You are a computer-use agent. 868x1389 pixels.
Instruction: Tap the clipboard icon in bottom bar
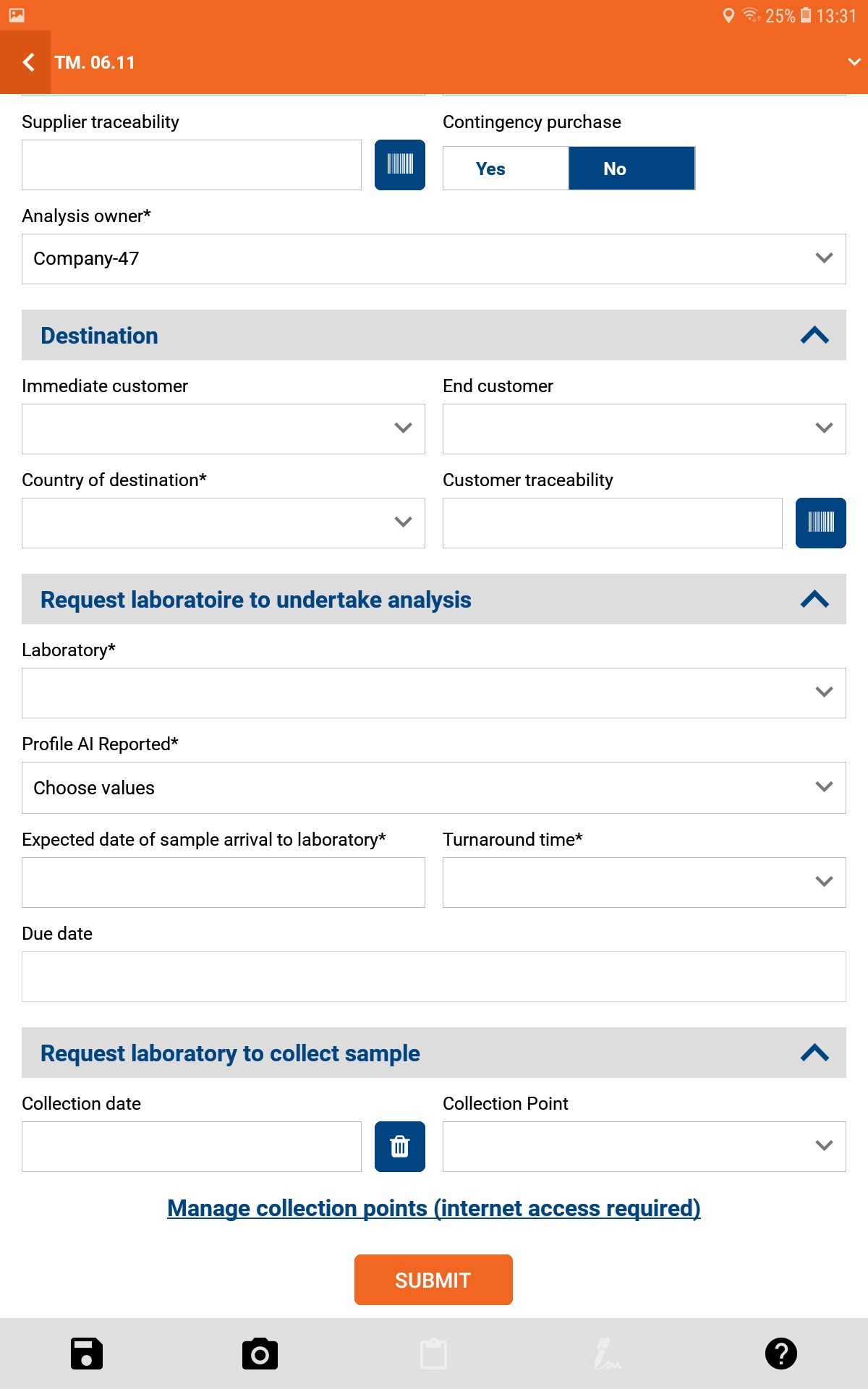(x=434, y=1354)
